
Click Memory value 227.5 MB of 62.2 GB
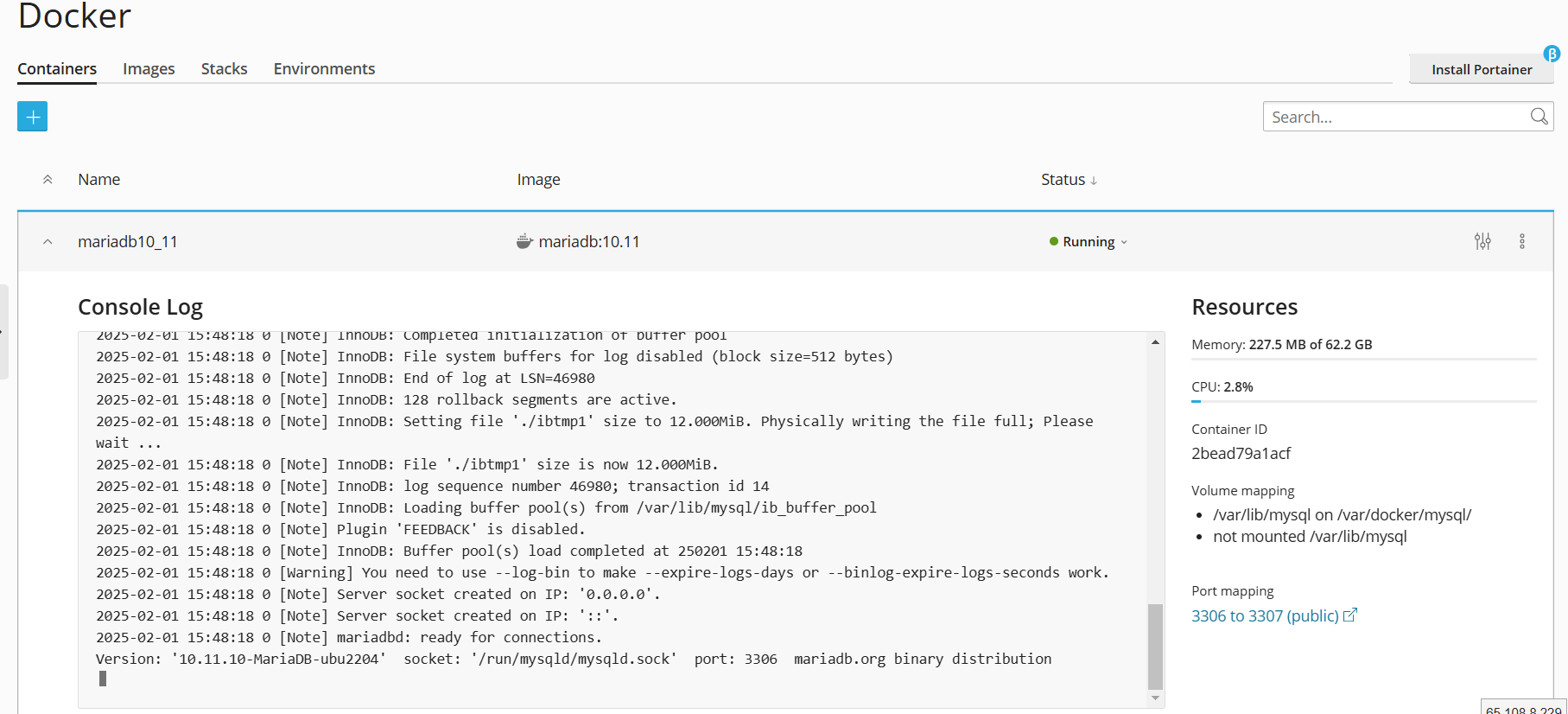(1310, 344)
